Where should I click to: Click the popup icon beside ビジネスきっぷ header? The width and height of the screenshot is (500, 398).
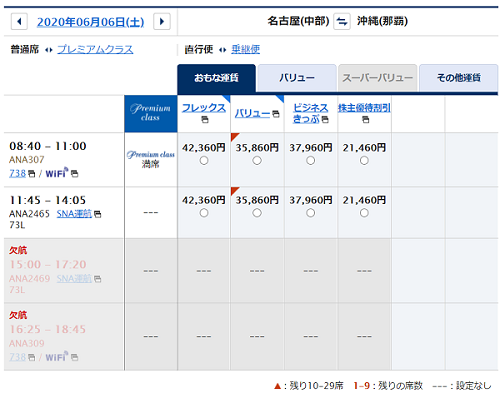tap(325, 119)
